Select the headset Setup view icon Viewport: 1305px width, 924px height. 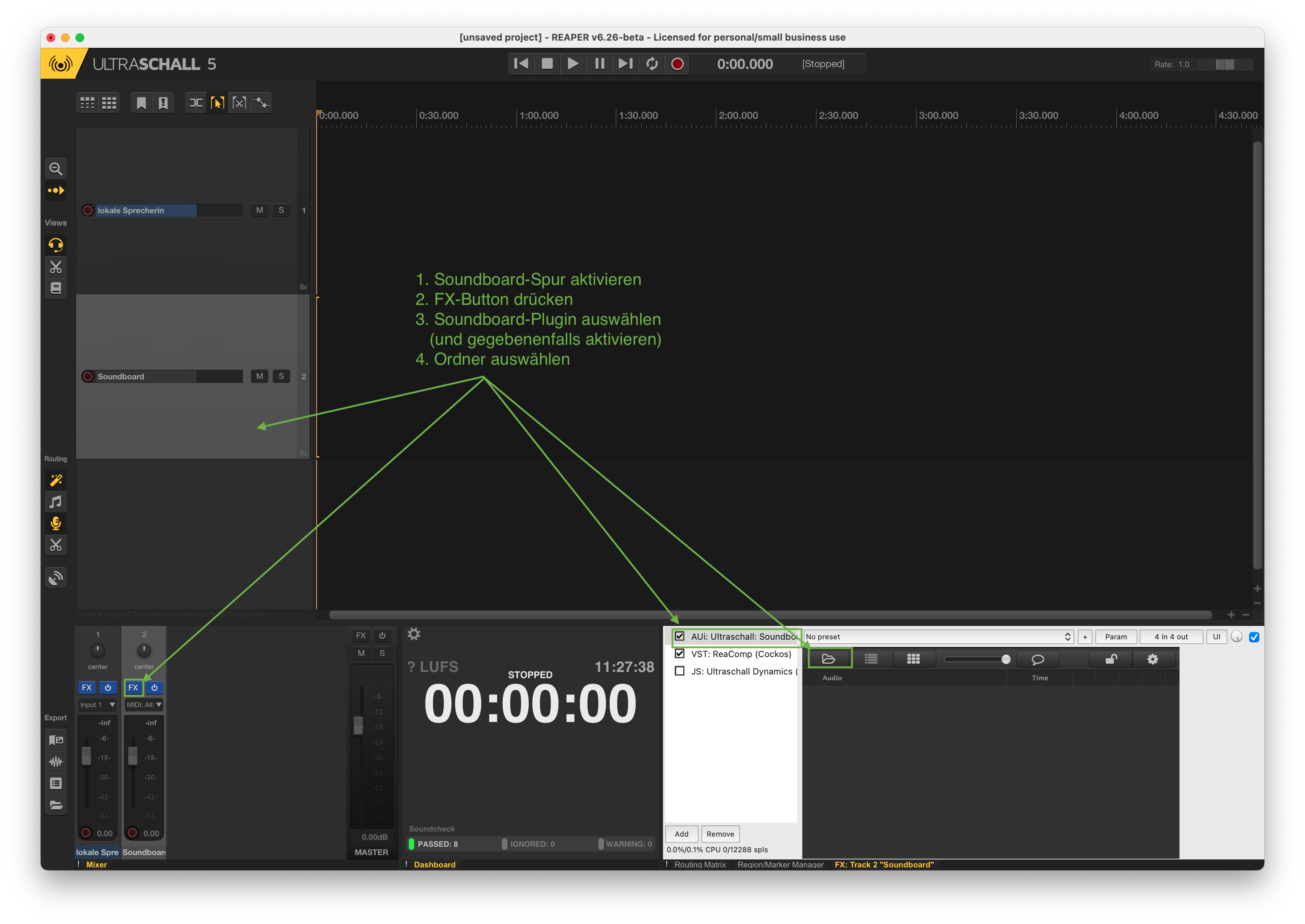click(x=56, y=245)
